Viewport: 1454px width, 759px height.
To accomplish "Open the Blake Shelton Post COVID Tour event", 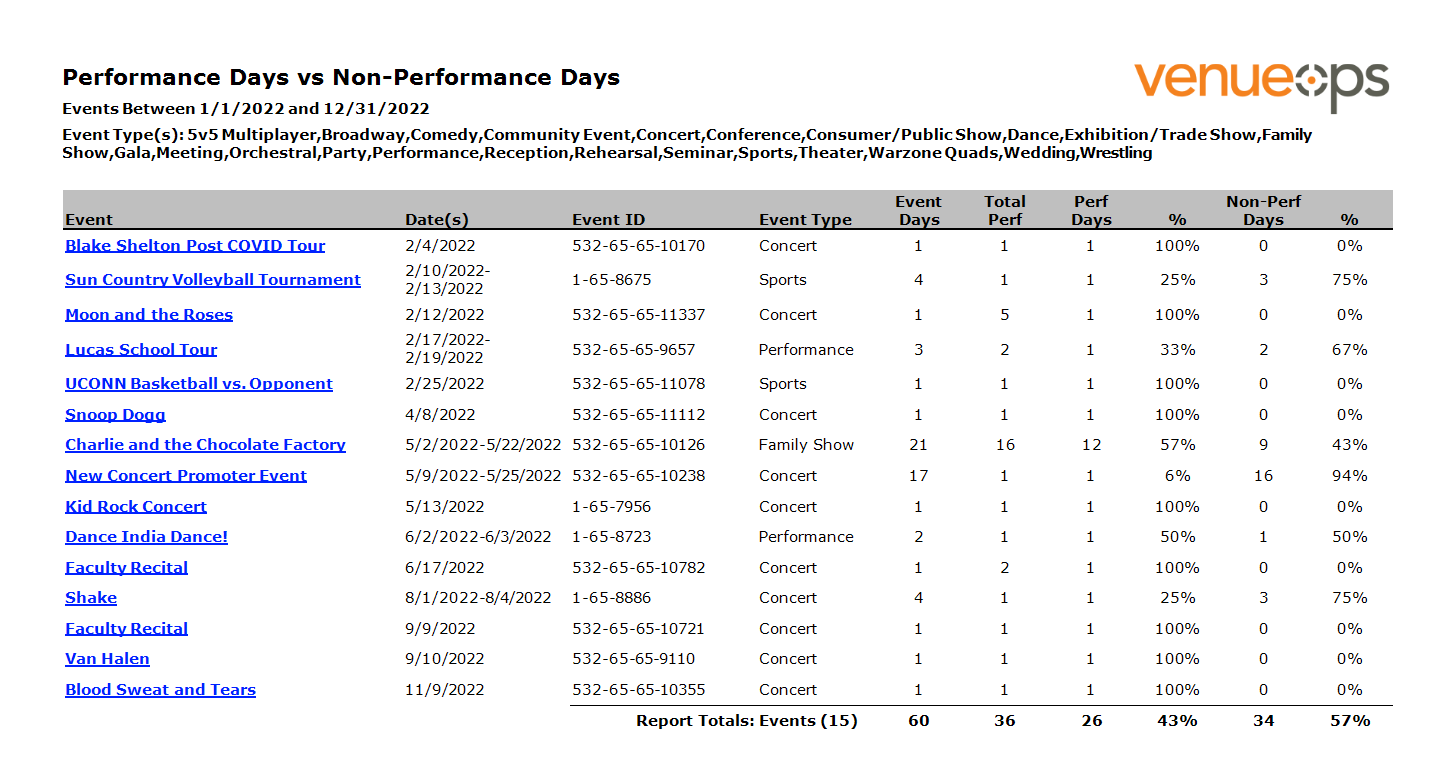I will click(195, 246).
